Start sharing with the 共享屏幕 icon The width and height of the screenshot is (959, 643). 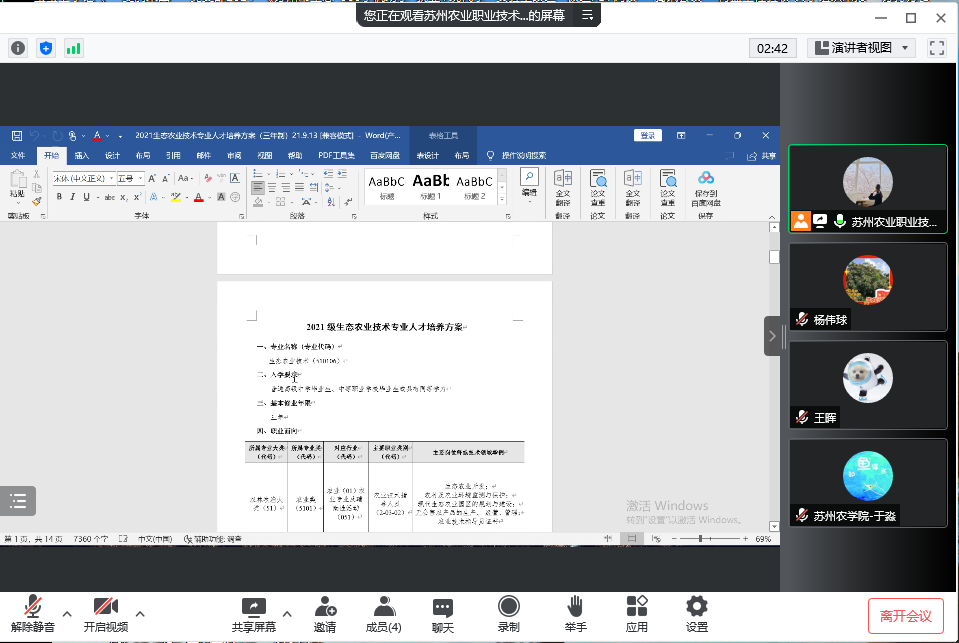[x=254, y=614]
